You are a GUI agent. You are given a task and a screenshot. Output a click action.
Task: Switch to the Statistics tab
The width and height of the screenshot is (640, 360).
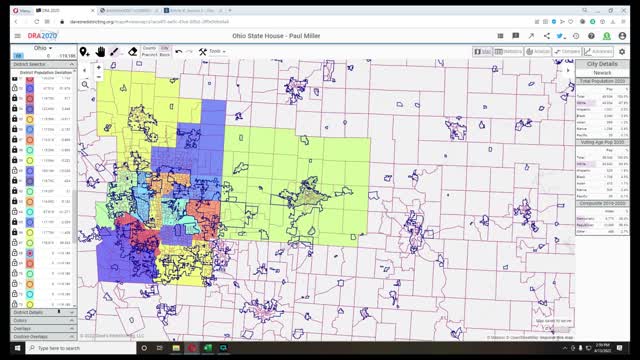click(x=508, y=51)
